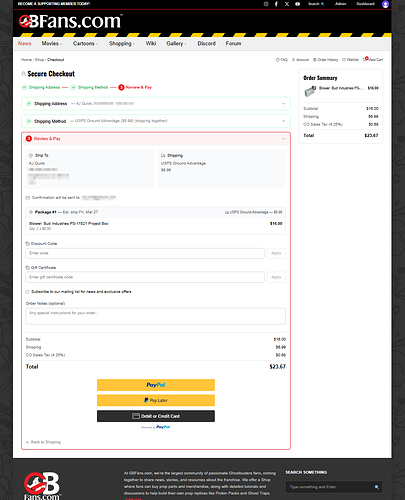Expand the Shipping Address section chevron

coord(284,104)
